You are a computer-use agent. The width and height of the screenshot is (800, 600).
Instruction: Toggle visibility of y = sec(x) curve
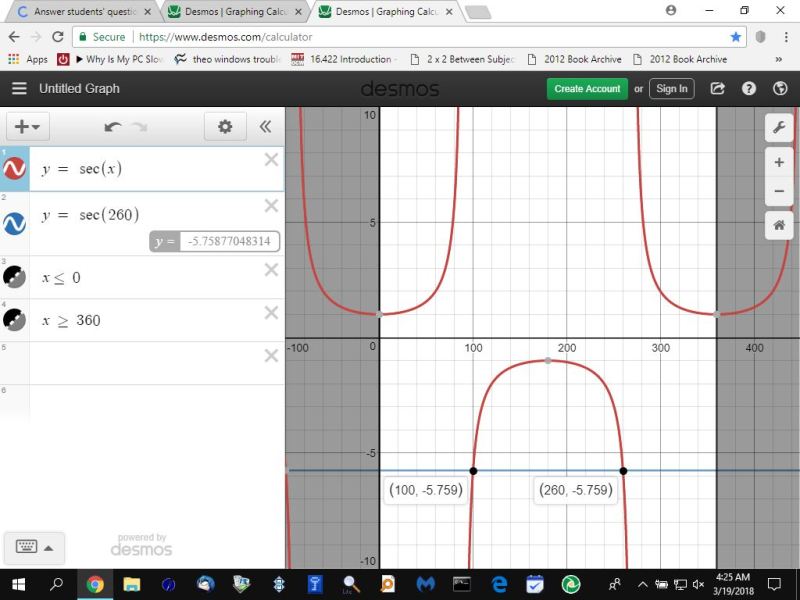14,168
